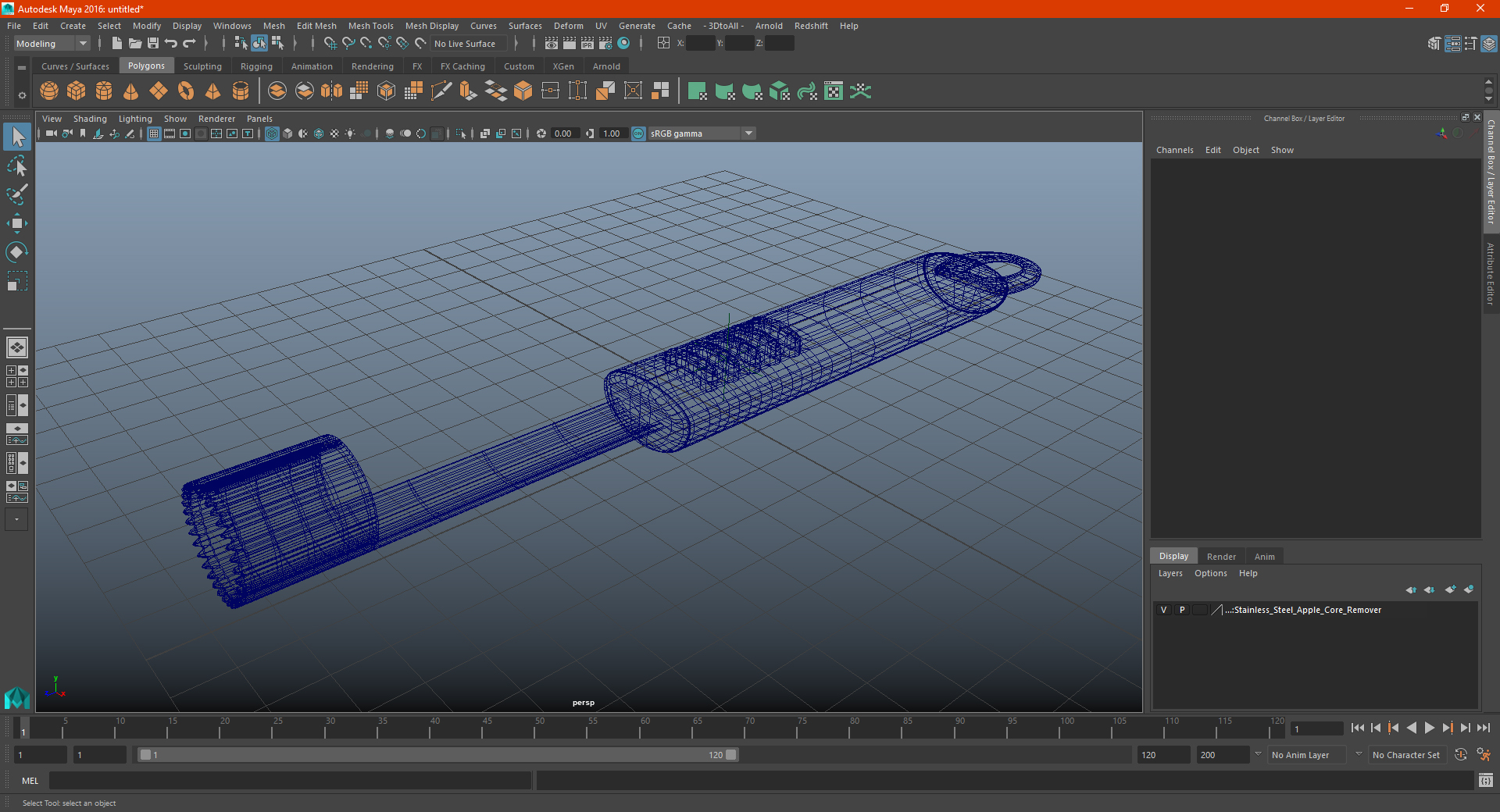Toggle wireframe display in the viewport toolbar
1500x812 pixels.
pos(272,134)
